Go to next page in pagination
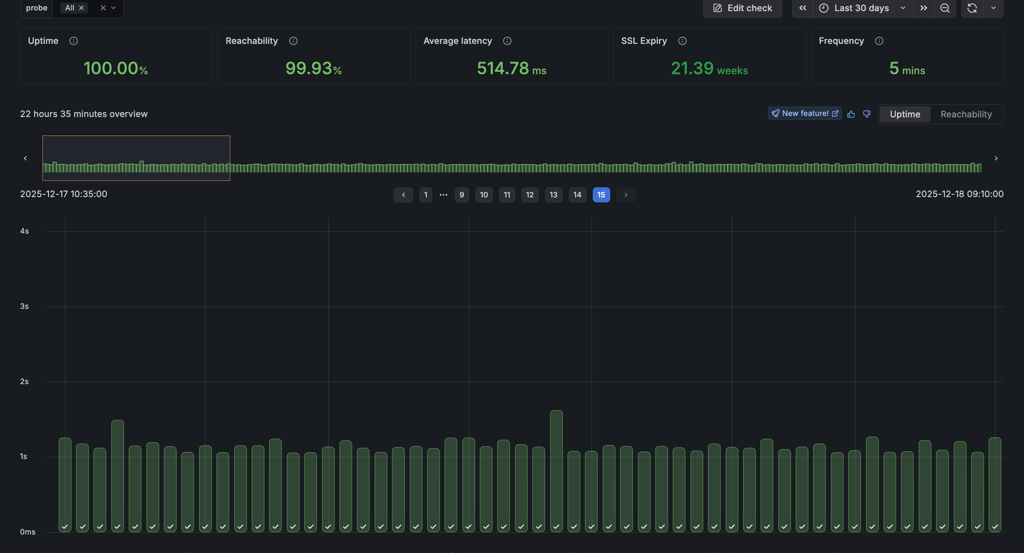1024x553 pixels. pyautogui.click(x=626, y=195)
